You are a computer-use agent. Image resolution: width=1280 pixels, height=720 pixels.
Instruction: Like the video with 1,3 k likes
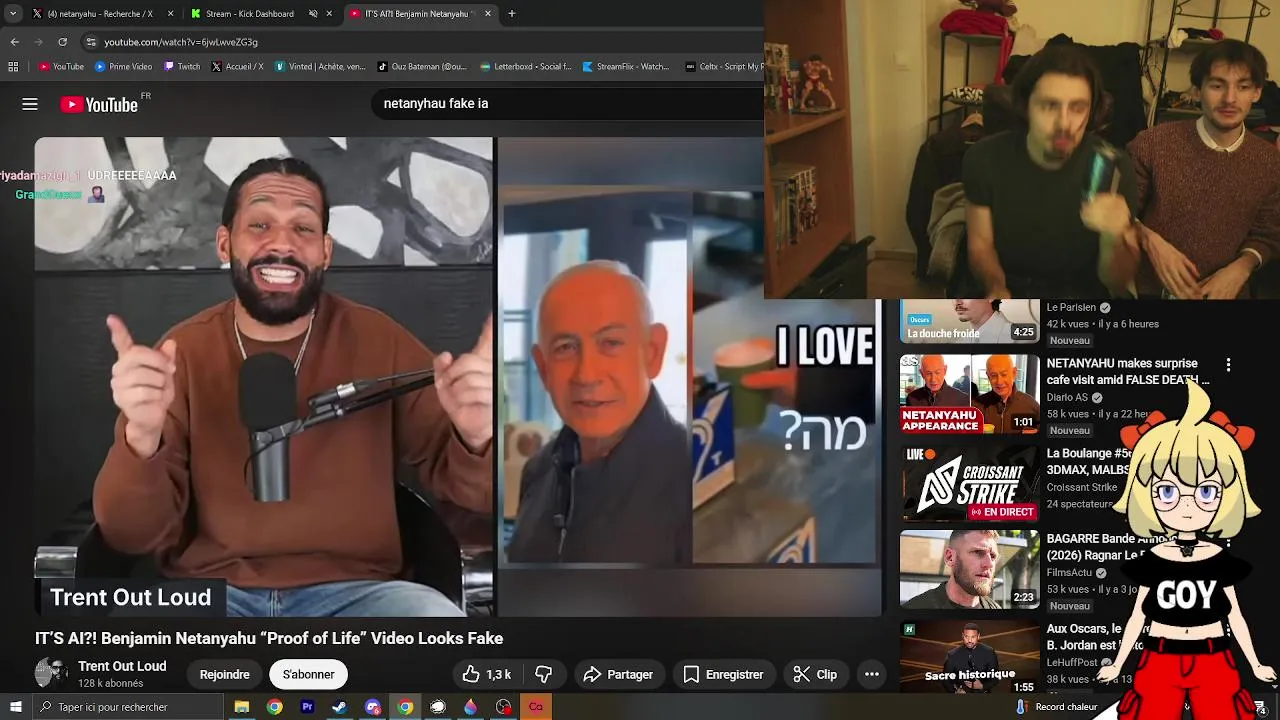(x=487, y=674)
